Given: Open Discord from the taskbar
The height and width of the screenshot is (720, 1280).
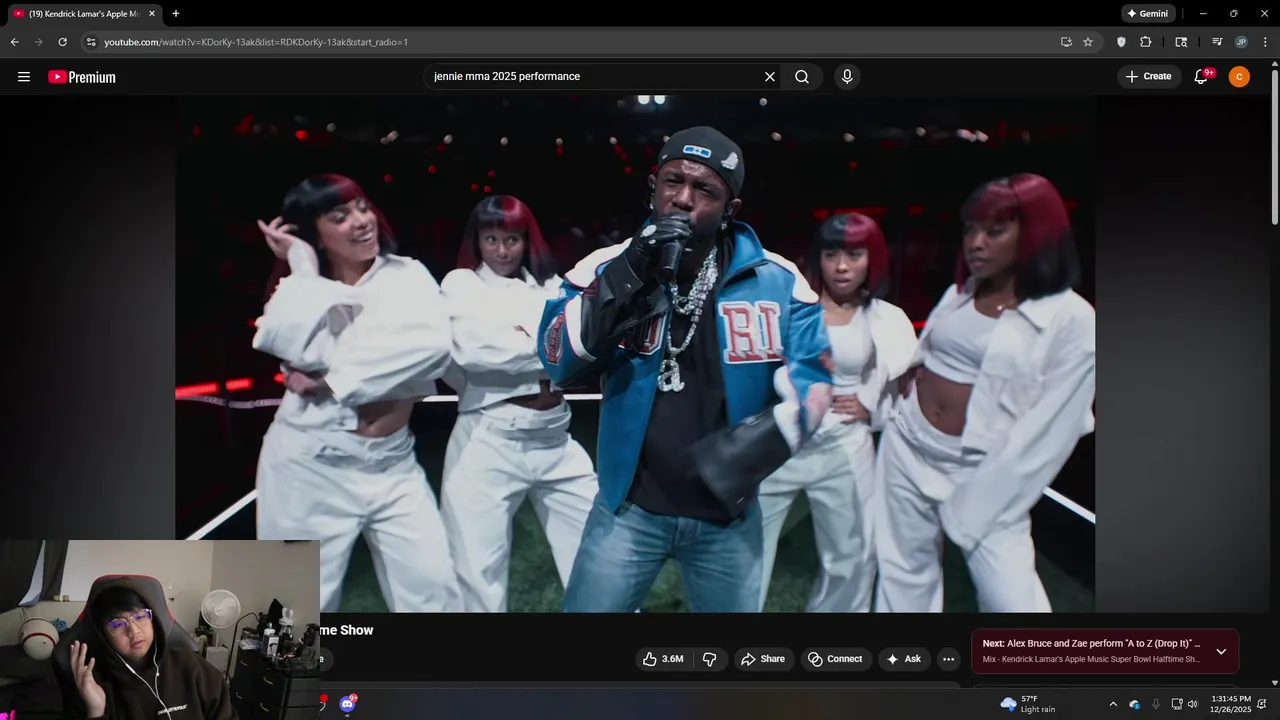Looking at the screenshot, I should 347,704.
